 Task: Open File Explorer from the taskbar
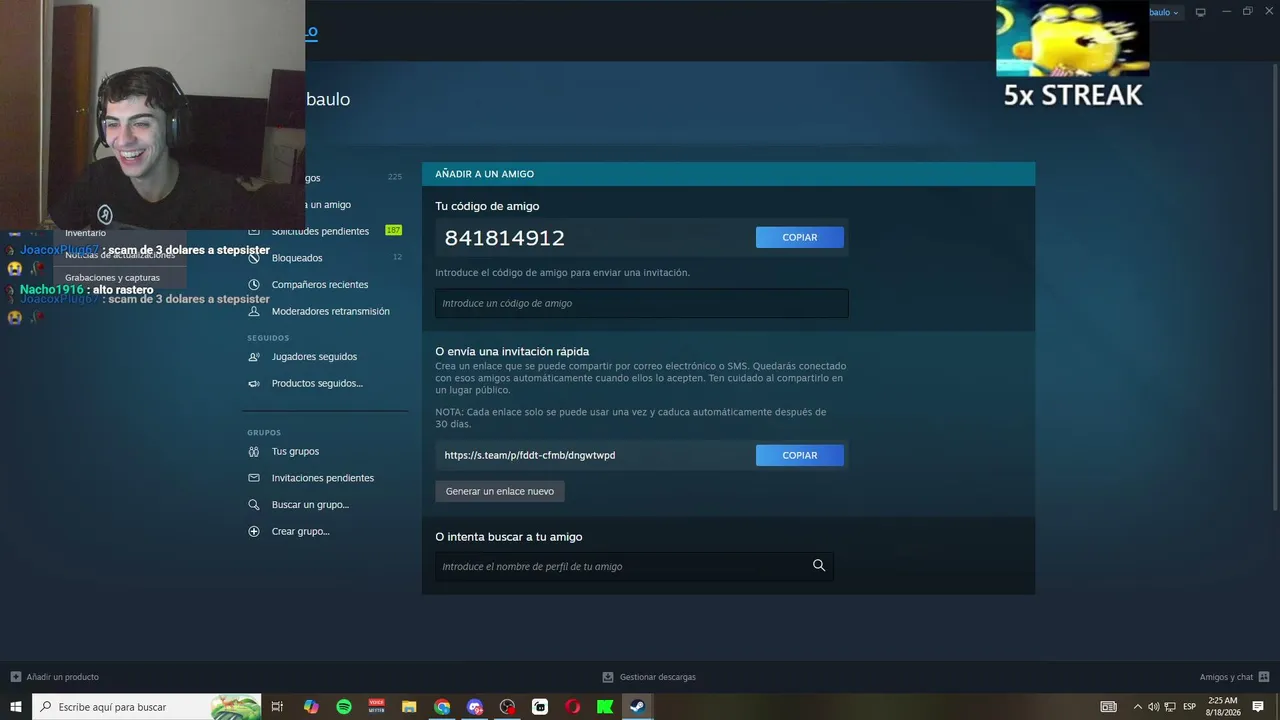[x=409, y=707]
